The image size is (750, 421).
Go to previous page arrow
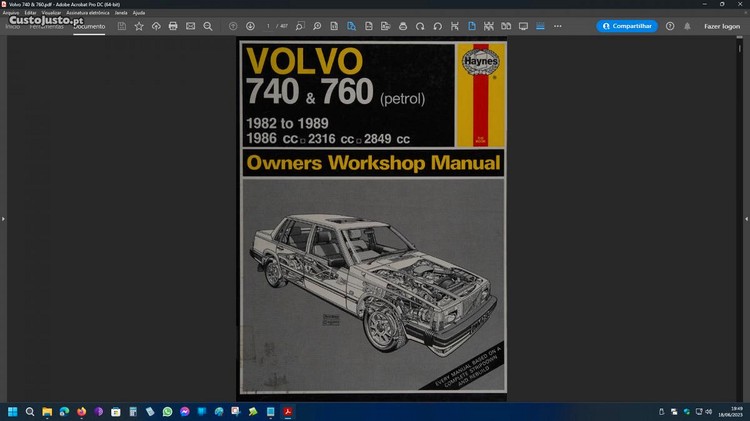click(x=233, y=26)
